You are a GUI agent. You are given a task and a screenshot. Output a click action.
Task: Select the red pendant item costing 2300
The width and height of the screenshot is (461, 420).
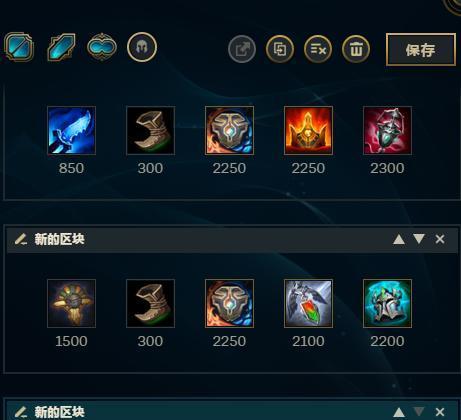(387, 130)
